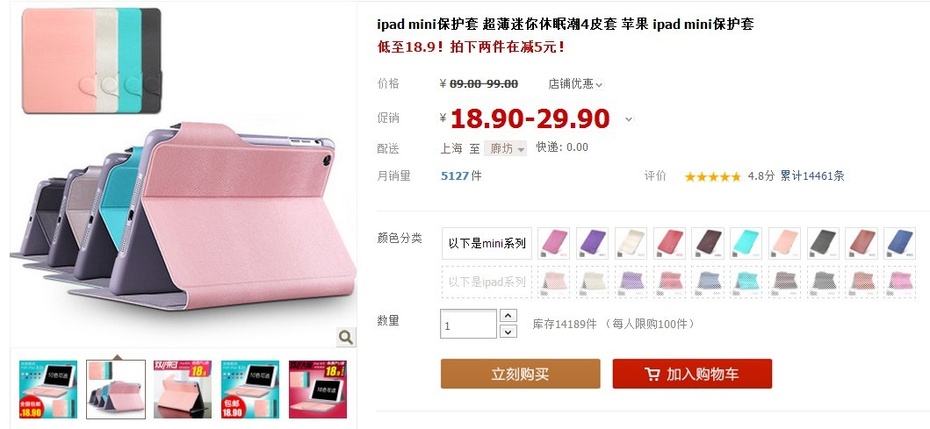
Task: Click the five-star rating icons
Action: [712, 176]
